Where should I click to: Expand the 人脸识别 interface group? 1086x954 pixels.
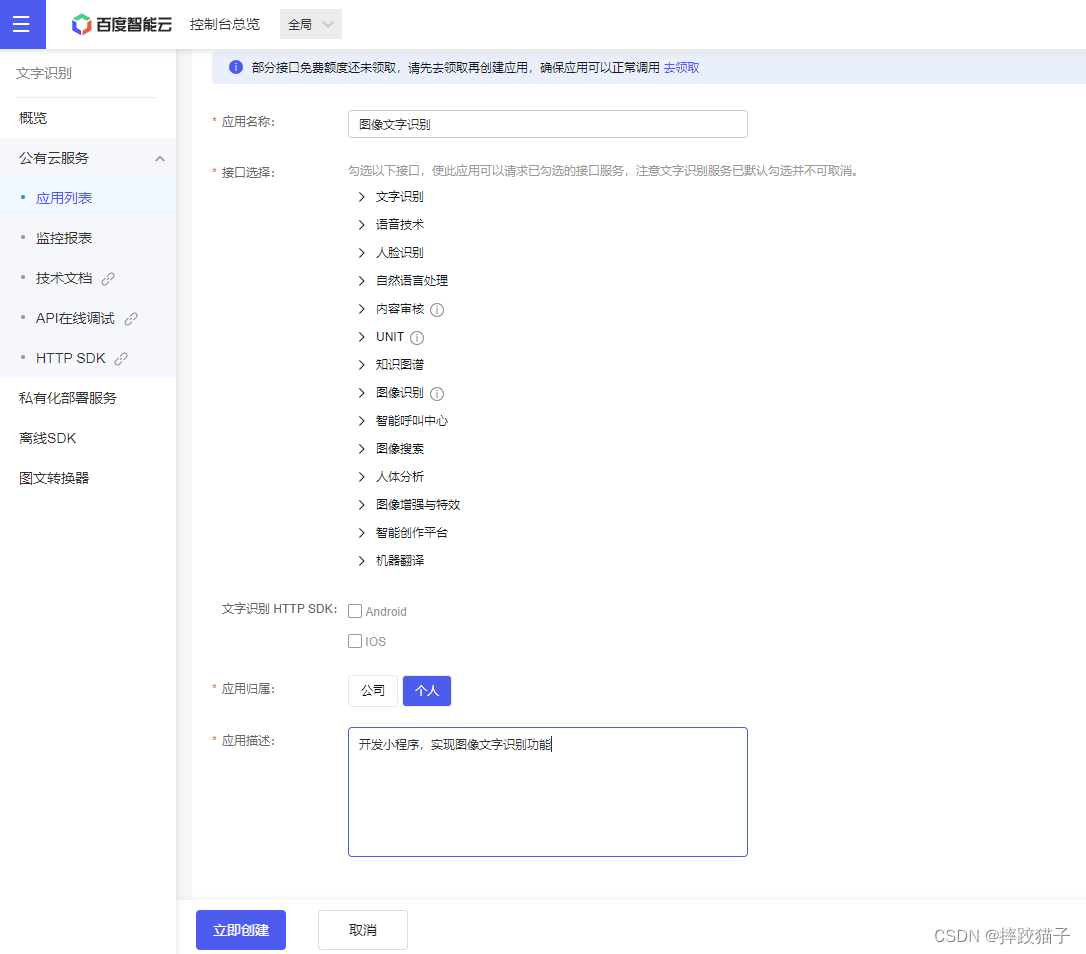(362, 253)
